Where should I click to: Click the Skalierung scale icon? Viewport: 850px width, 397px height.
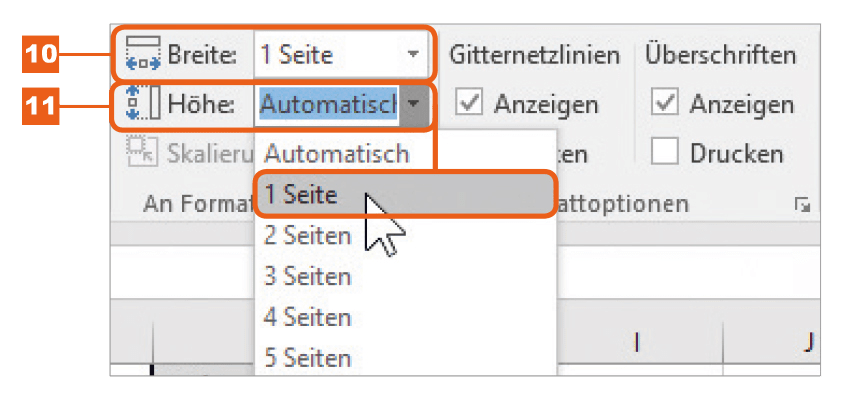(x=142, y=152)
